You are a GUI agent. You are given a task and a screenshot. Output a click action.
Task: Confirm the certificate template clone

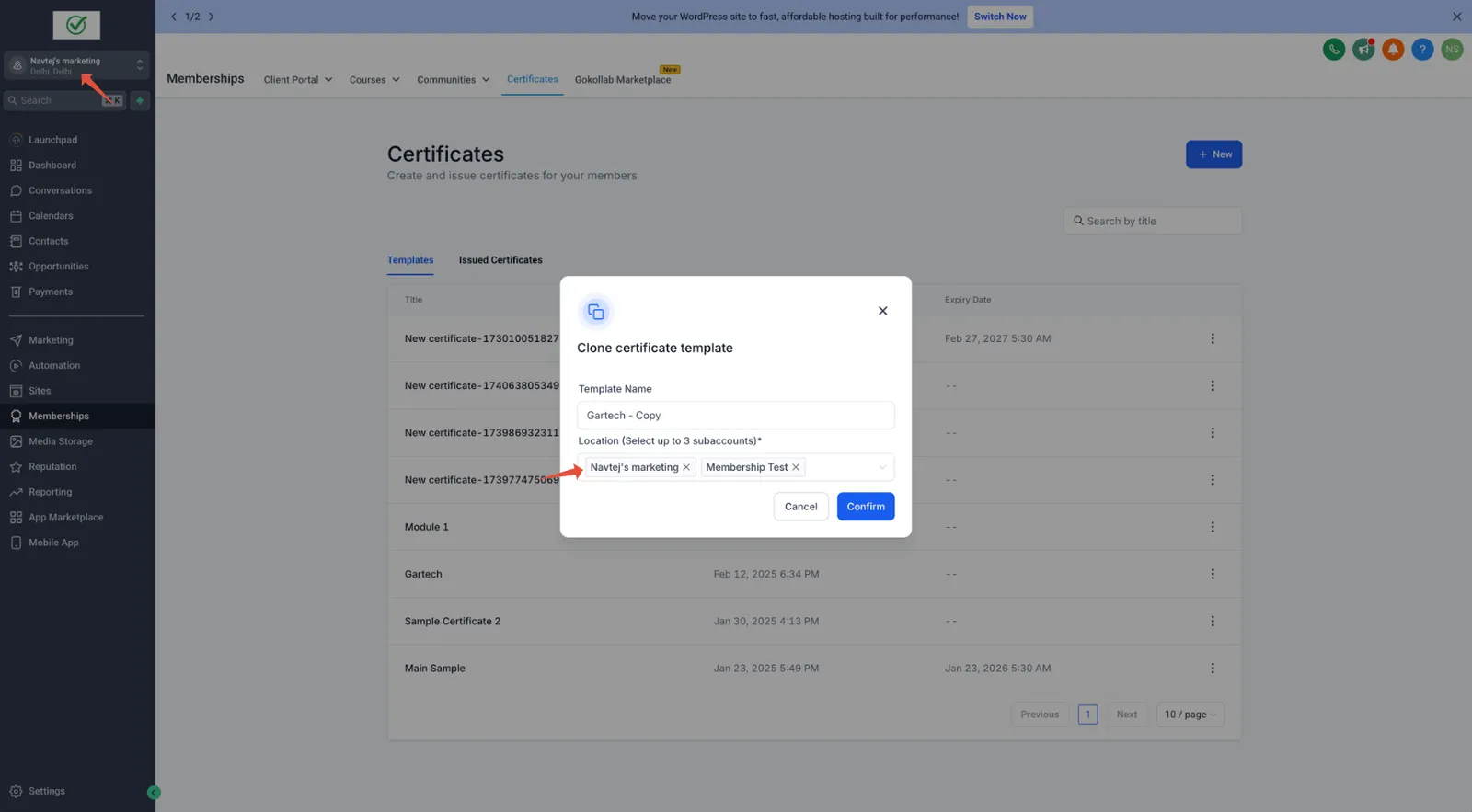pyautogui.click(x=866, y=507)
